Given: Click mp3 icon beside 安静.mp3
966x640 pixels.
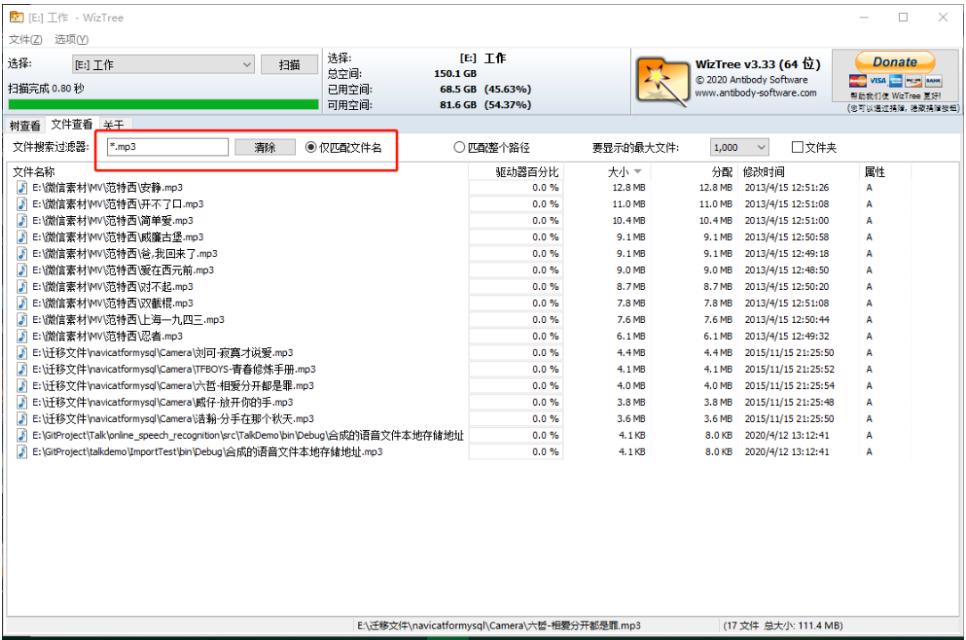Looking at the screenshot, I should 22,187.
